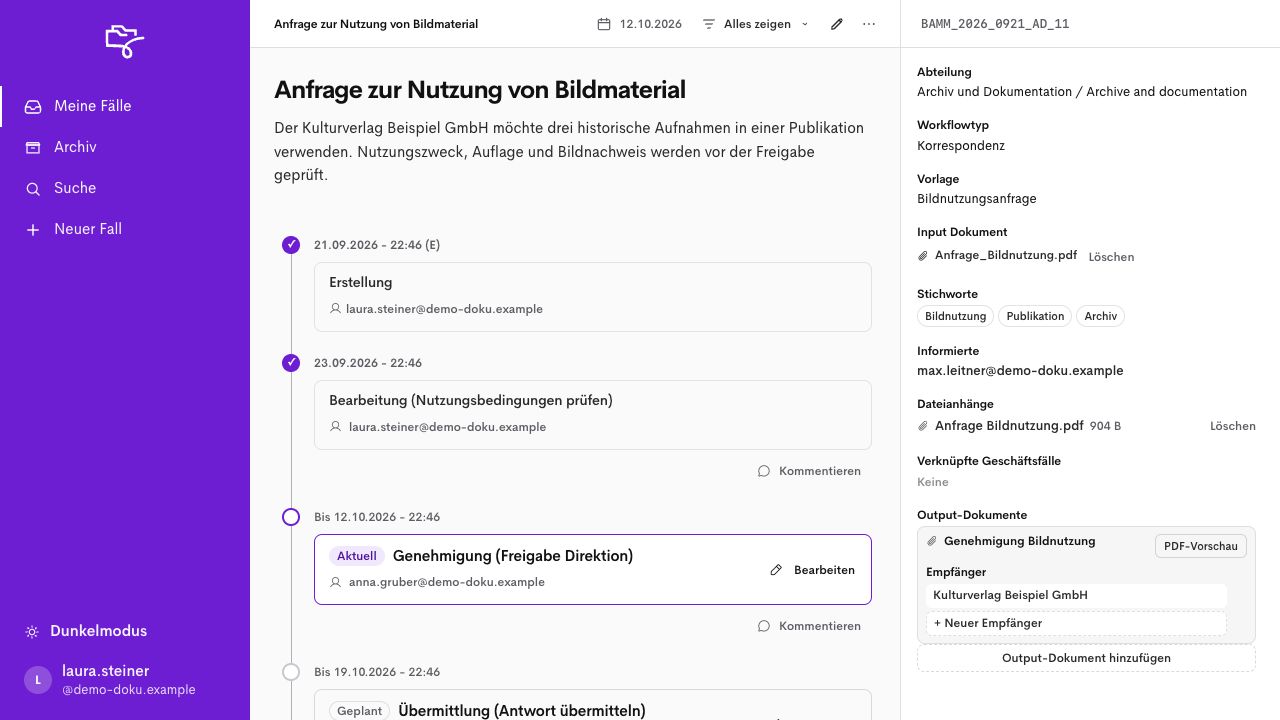The image size is (1280, 720).
Task: Open the Alles zeigen filter dropdown
Action: pyautogui.click(x=756, y=24)
